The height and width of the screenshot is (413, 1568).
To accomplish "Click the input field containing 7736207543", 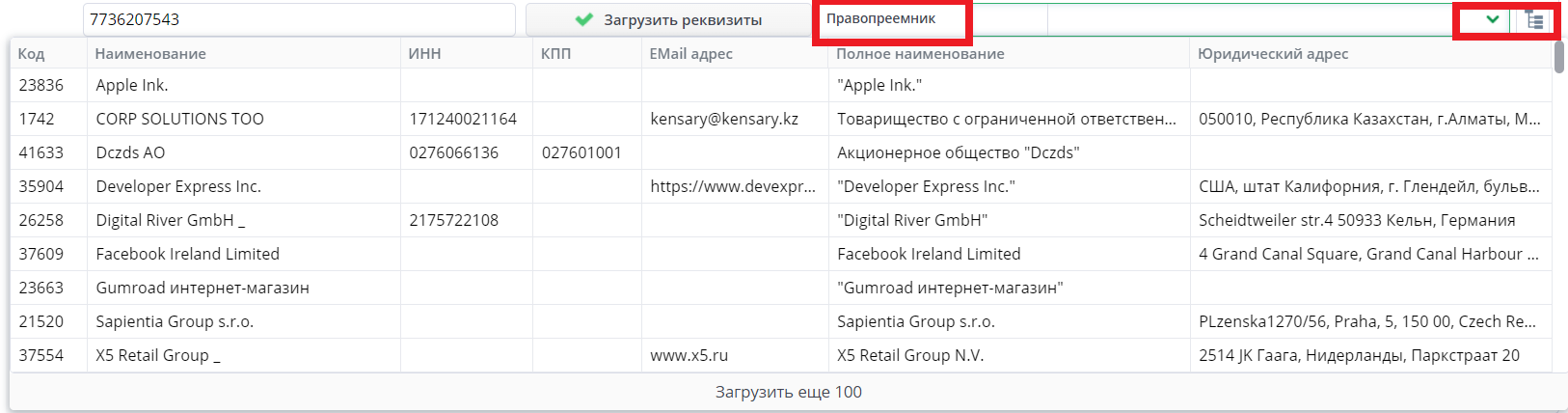I will pyautogui.click(x=299, y=19).
